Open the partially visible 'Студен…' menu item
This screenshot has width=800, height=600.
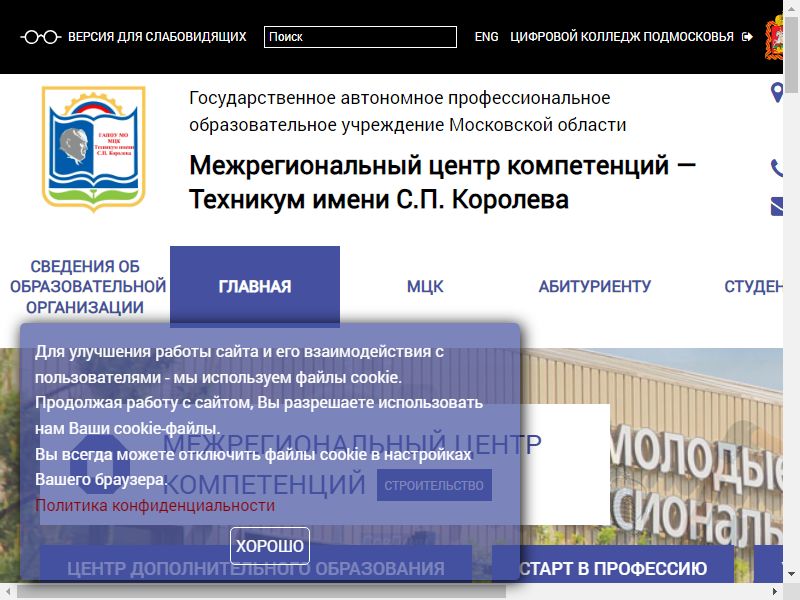(754, 287)
